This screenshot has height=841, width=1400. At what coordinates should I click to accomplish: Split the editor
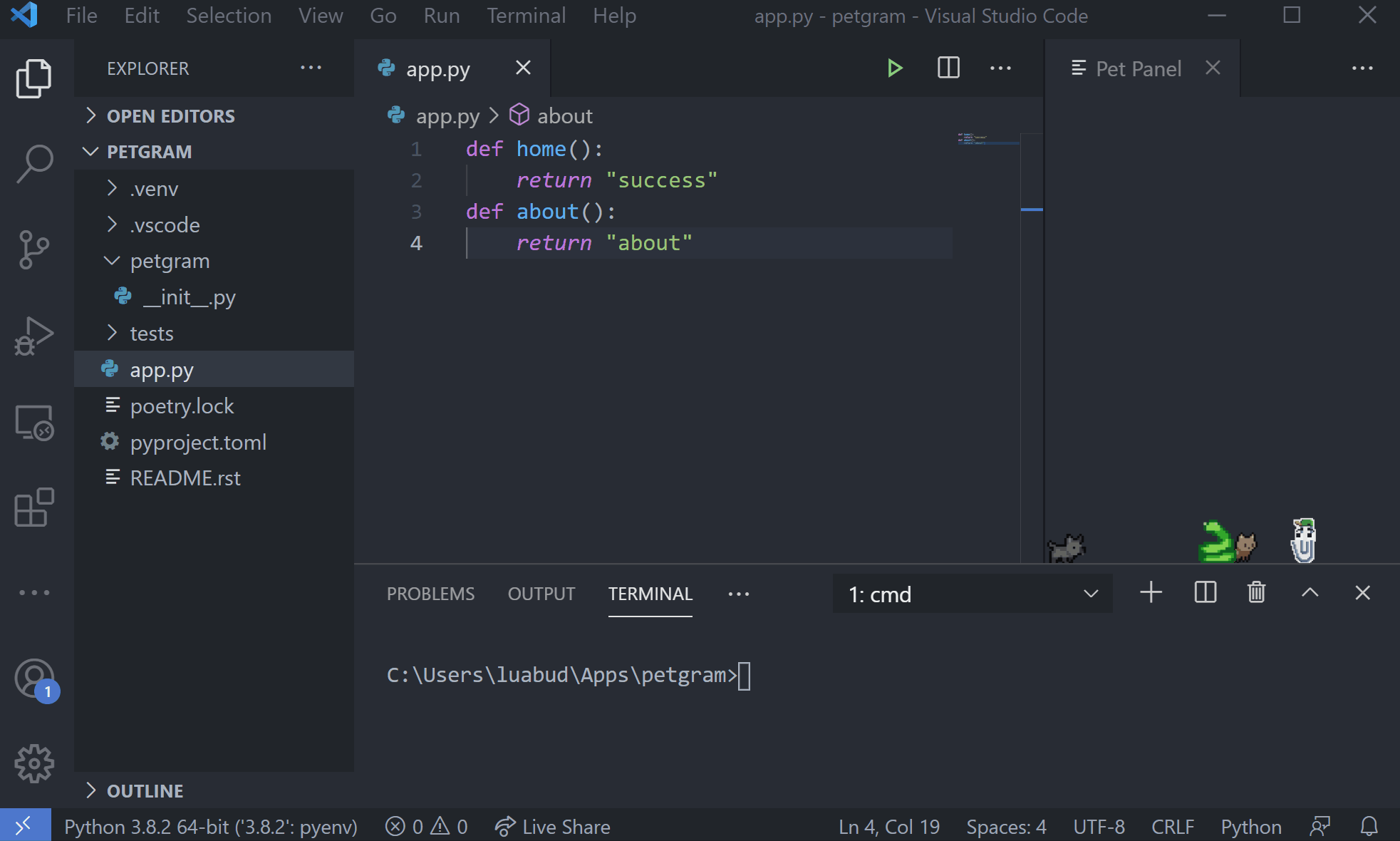pos(948,68)
